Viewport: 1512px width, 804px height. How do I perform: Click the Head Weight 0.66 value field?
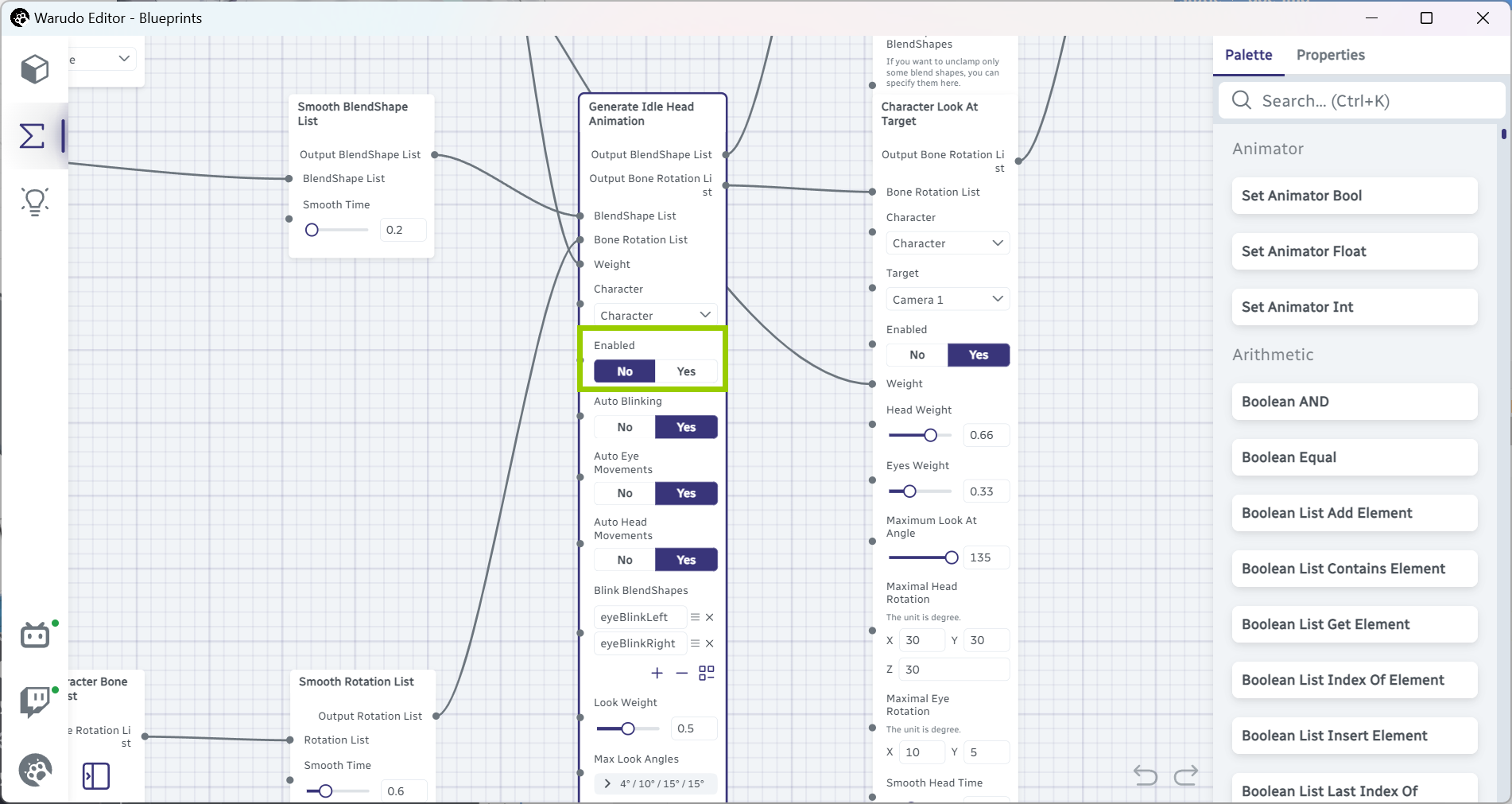tap(987, 435)
